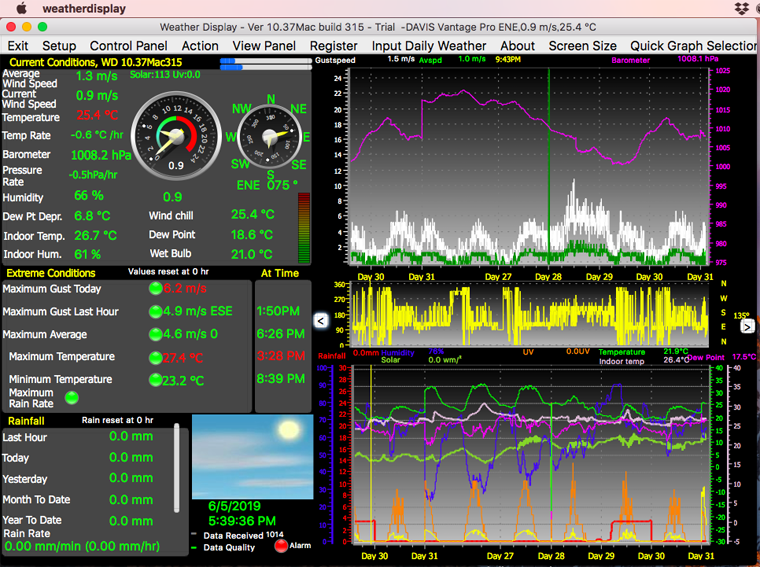Click the Rainfall section heading
The height and width of the screenshot is (567, 760).
(x=26, y=421)
